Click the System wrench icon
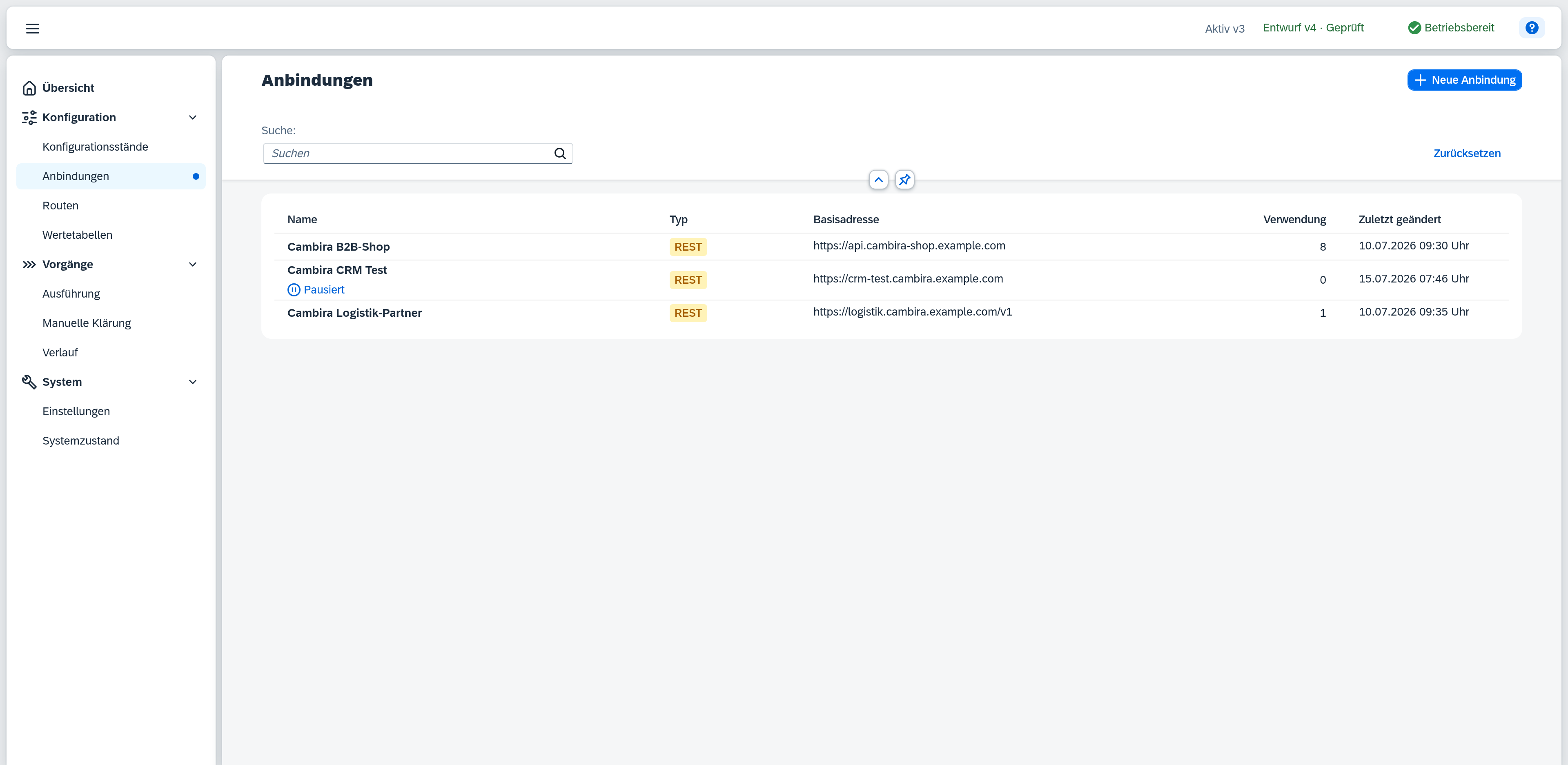 29,382
